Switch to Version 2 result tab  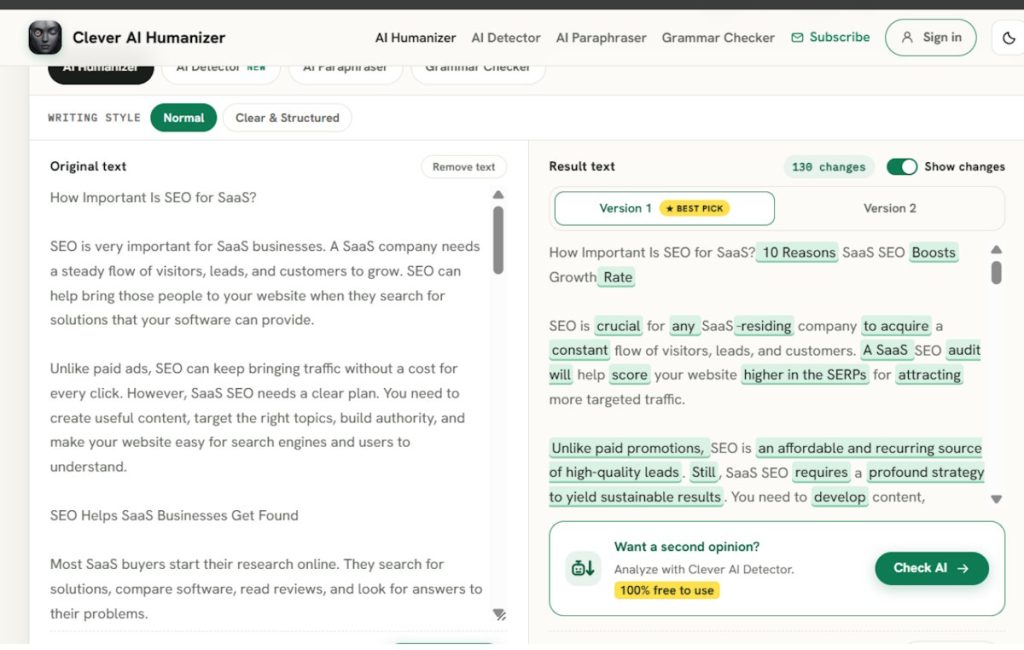(889, 208)
